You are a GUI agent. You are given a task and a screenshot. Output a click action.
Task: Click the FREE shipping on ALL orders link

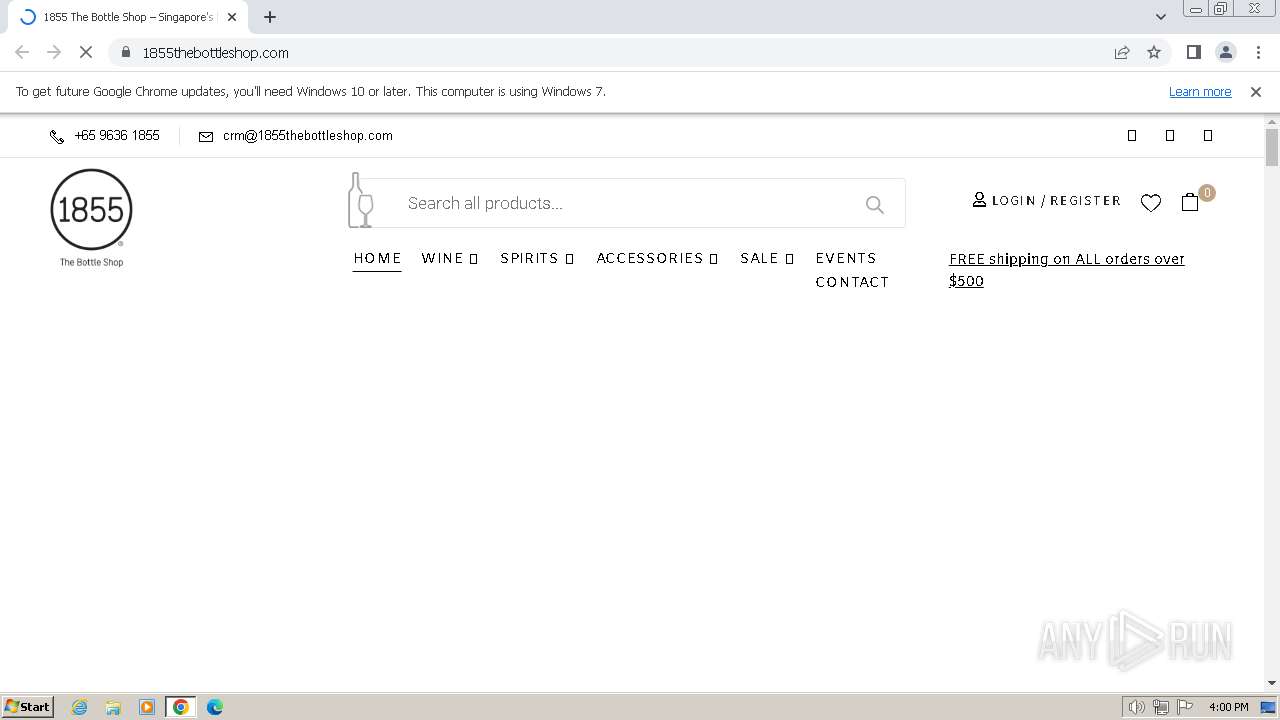pos(1067,270)
